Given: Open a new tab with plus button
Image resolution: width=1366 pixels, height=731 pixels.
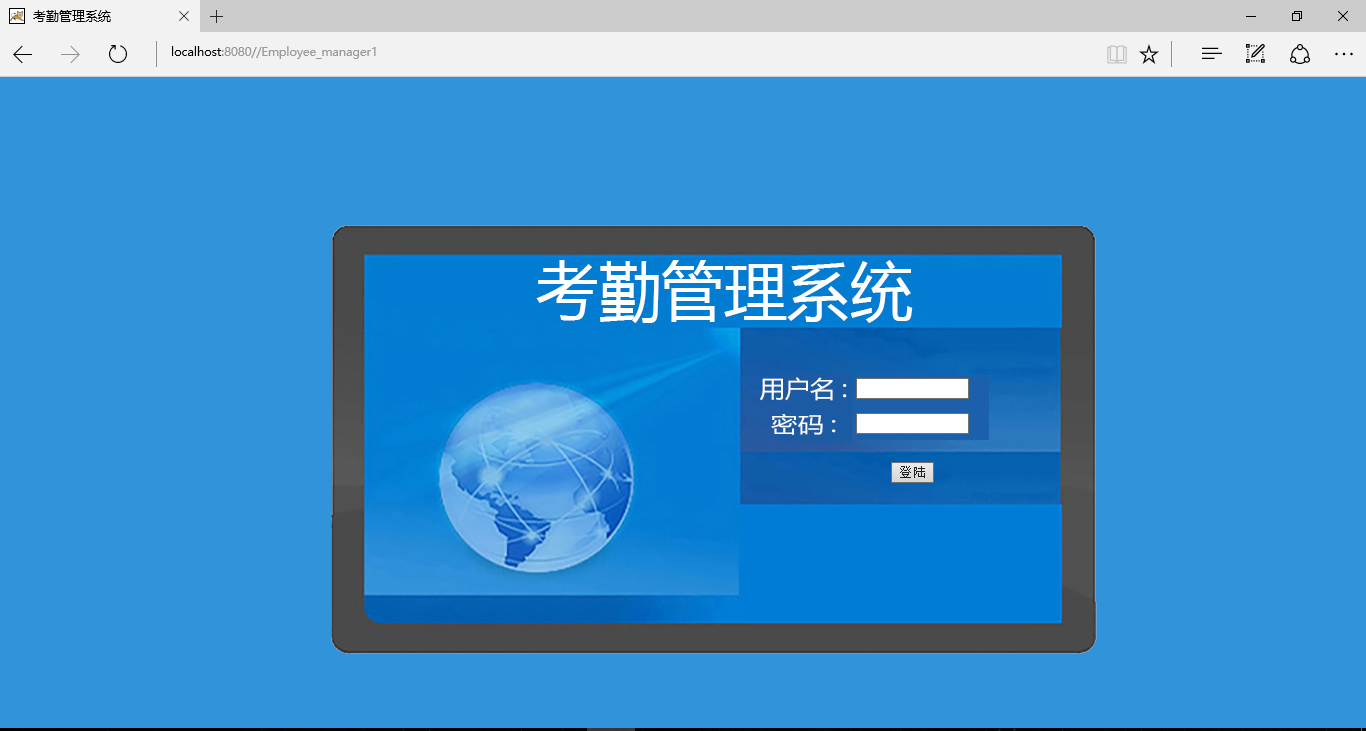Looking at the screenshot, I should point(216,16).
